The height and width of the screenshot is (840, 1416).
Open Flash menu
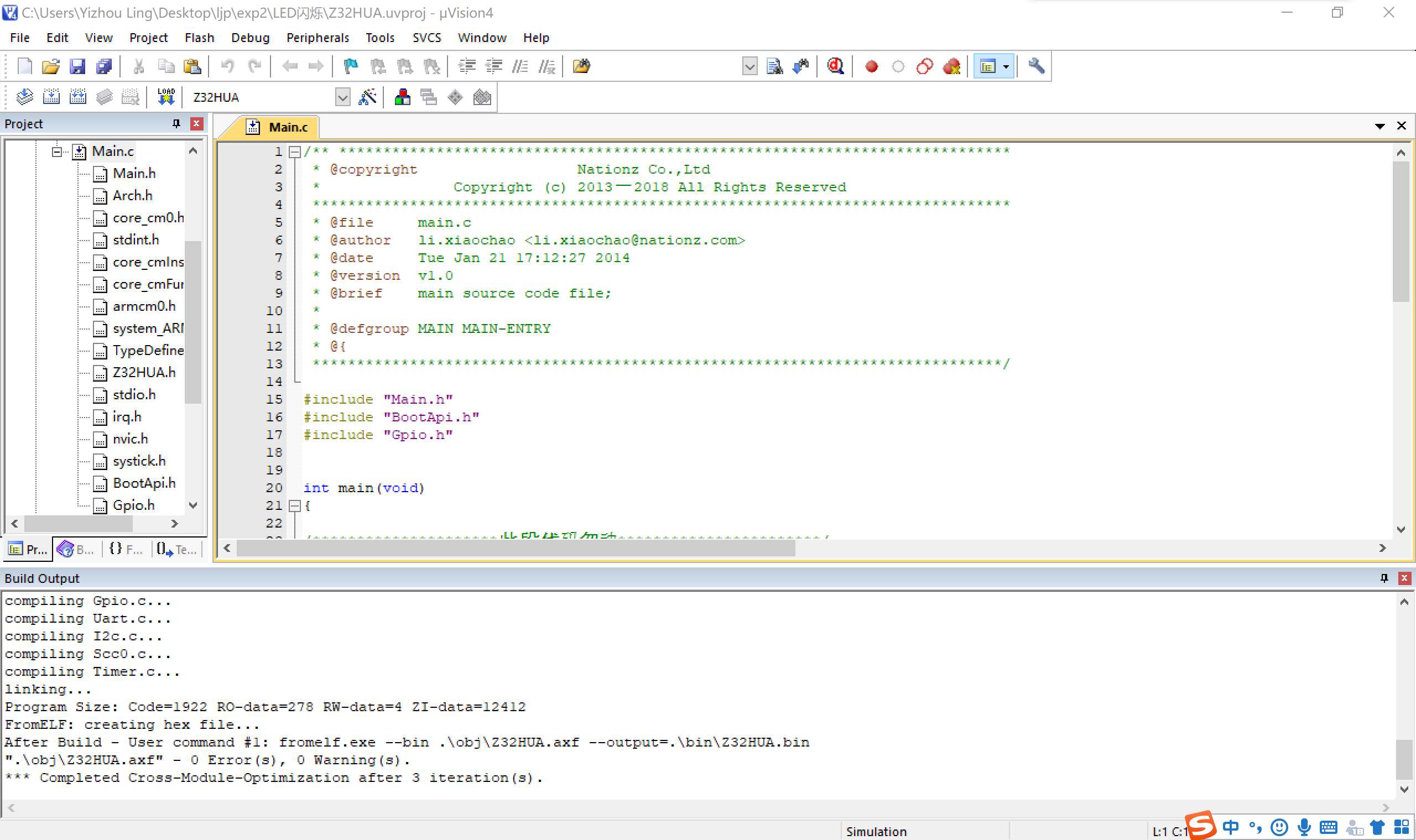point(199,38)
